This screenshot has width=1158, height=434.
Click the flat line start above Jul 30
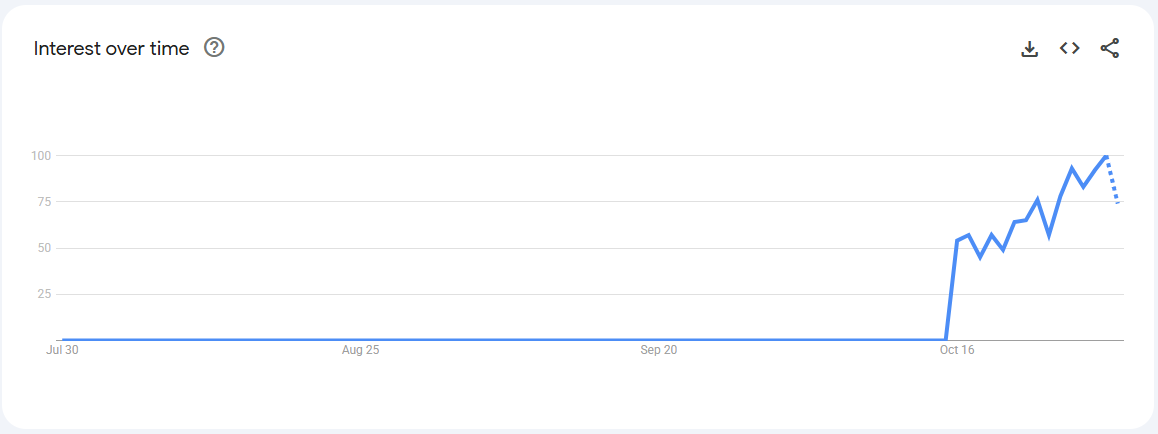[63, 340]
